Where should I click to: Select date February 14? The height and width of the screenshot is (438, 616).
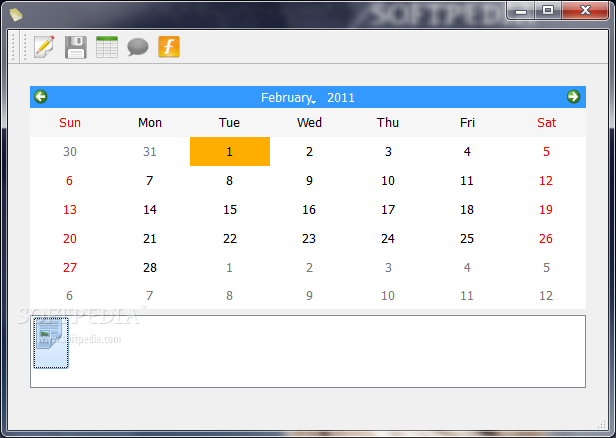[150, 209]
